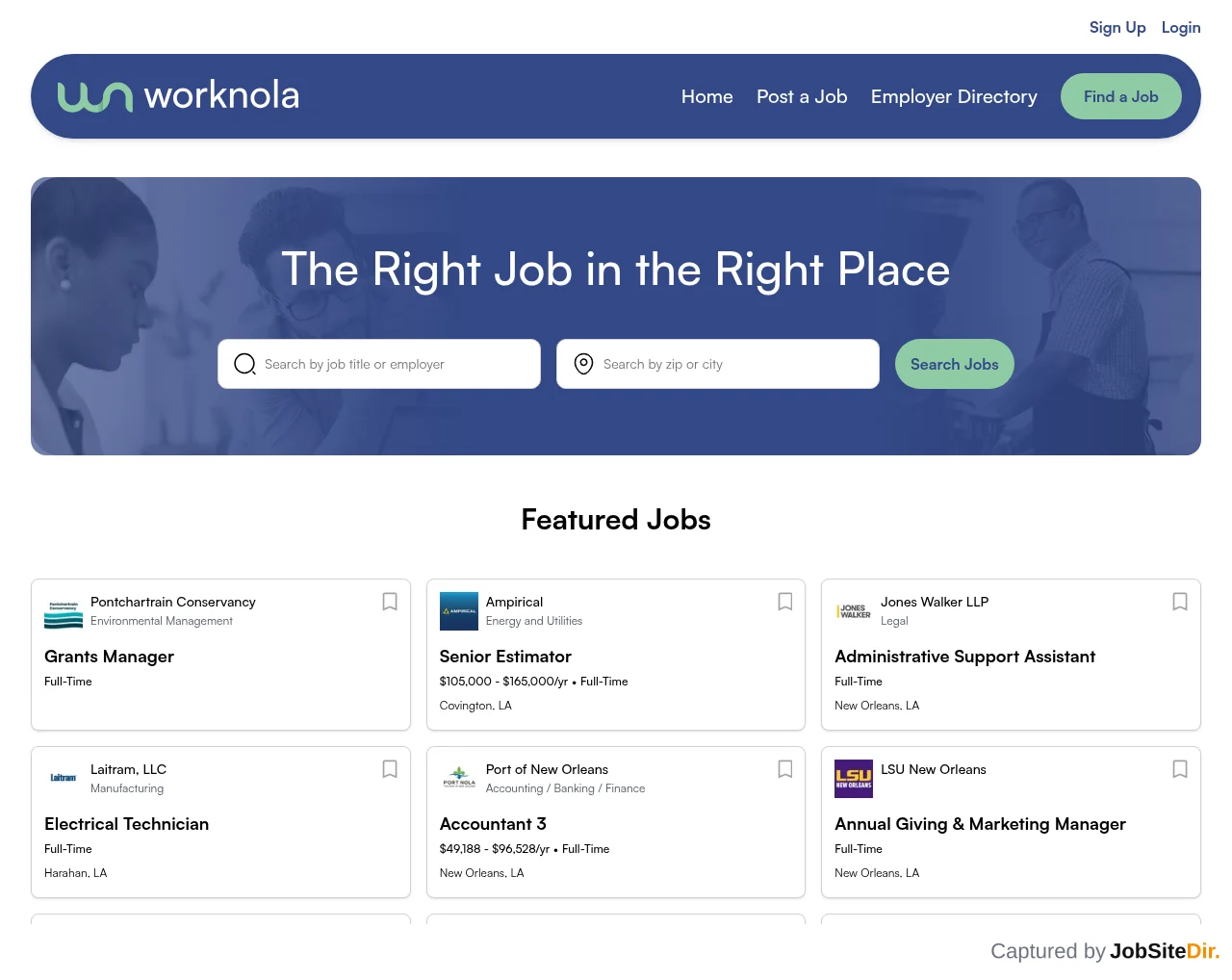Open the Electrical Technician job listing

126,824
